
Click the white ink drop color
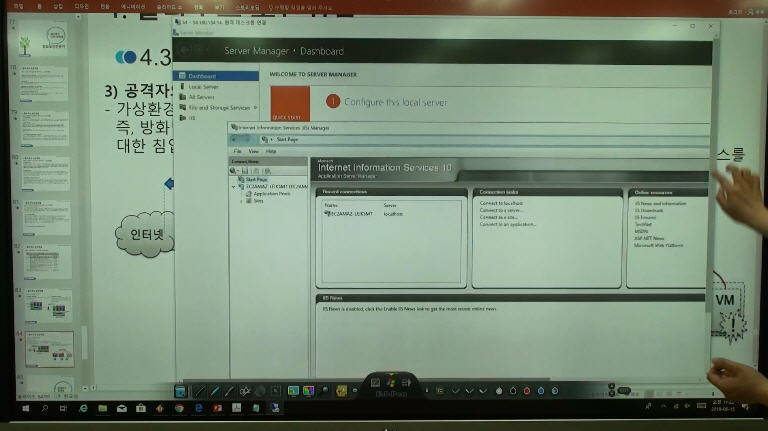pyautogui.click(x=499, y=391)
